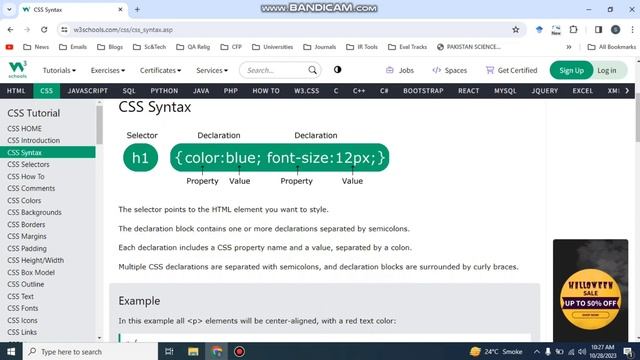Select the PYTHON topic tab

(x=164, y=91)
